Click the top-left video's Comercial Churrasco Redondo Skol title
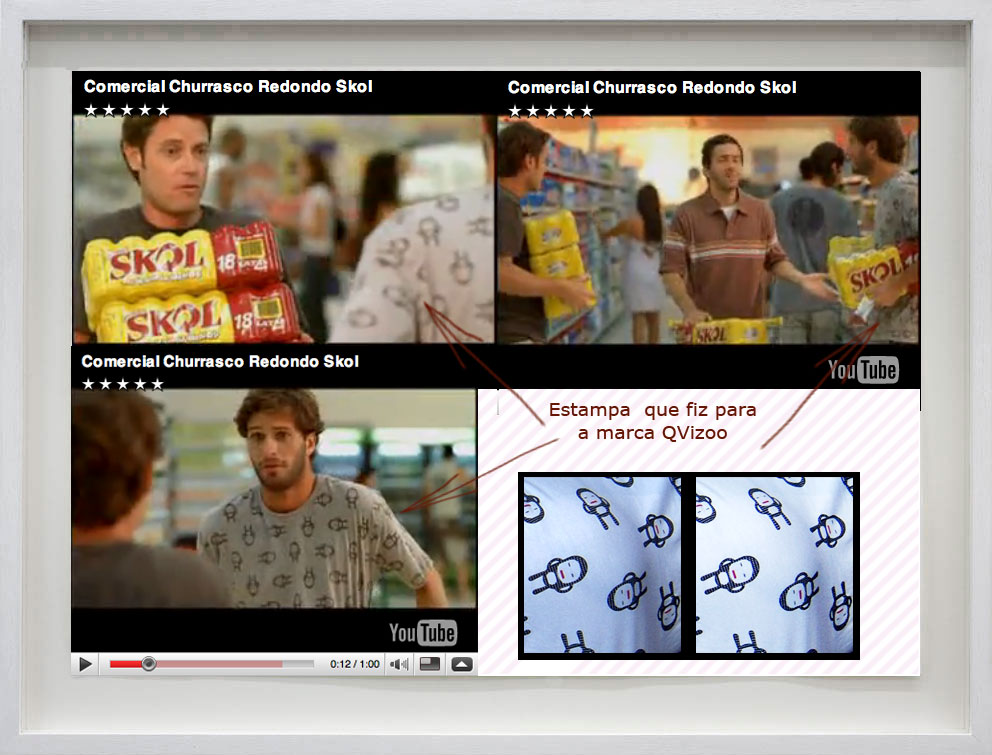 [228, 86]
